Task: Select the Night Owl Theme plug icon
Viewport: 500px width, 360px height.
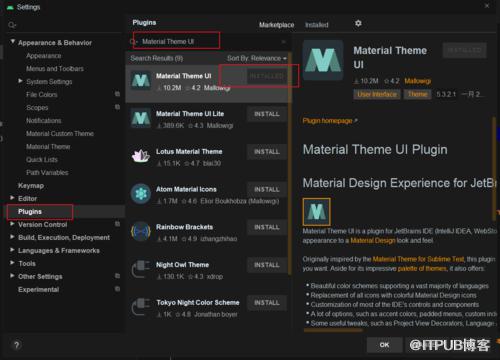Action: click(141, 269)
